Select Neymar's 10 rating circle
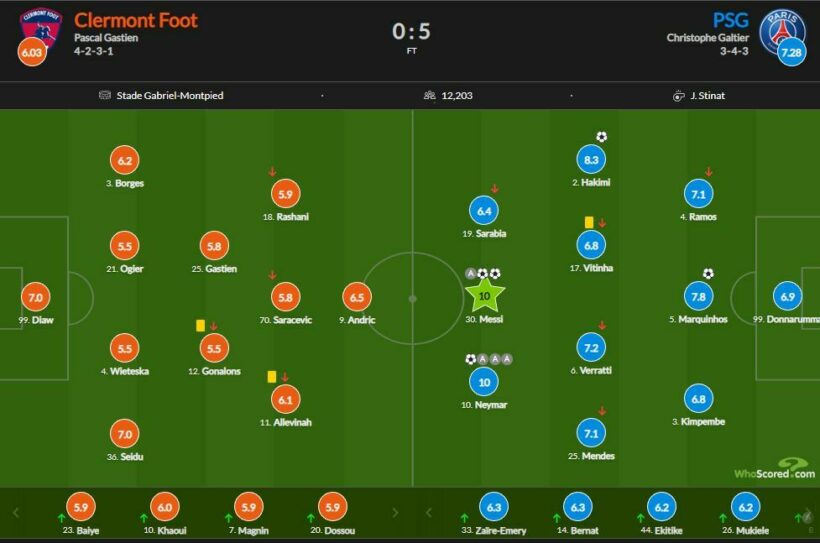The width and height of the screenshot is (820, 543). point(484,382)
